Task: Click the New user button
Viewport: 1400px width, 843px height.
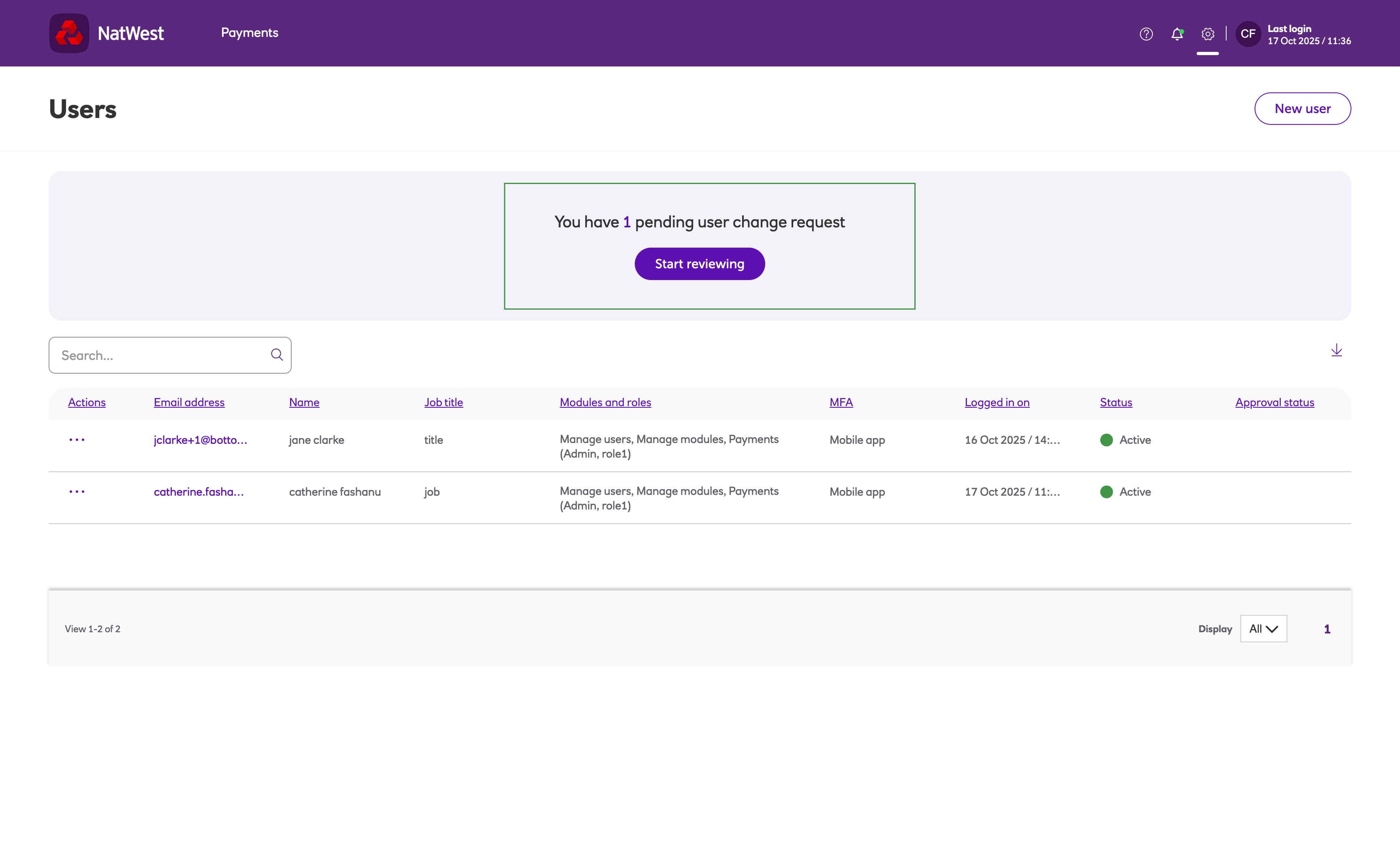Action: click(1302, 109)
